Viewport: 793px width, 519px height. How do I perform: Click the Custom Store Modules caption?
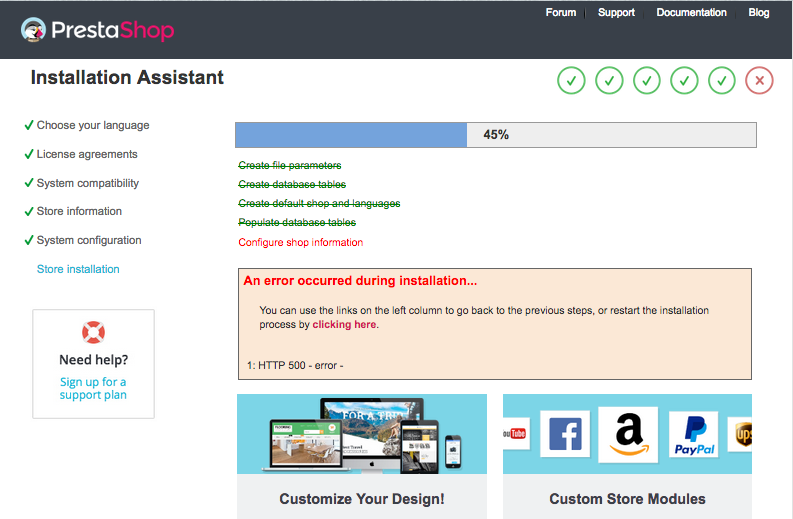[x=628, y=499]
